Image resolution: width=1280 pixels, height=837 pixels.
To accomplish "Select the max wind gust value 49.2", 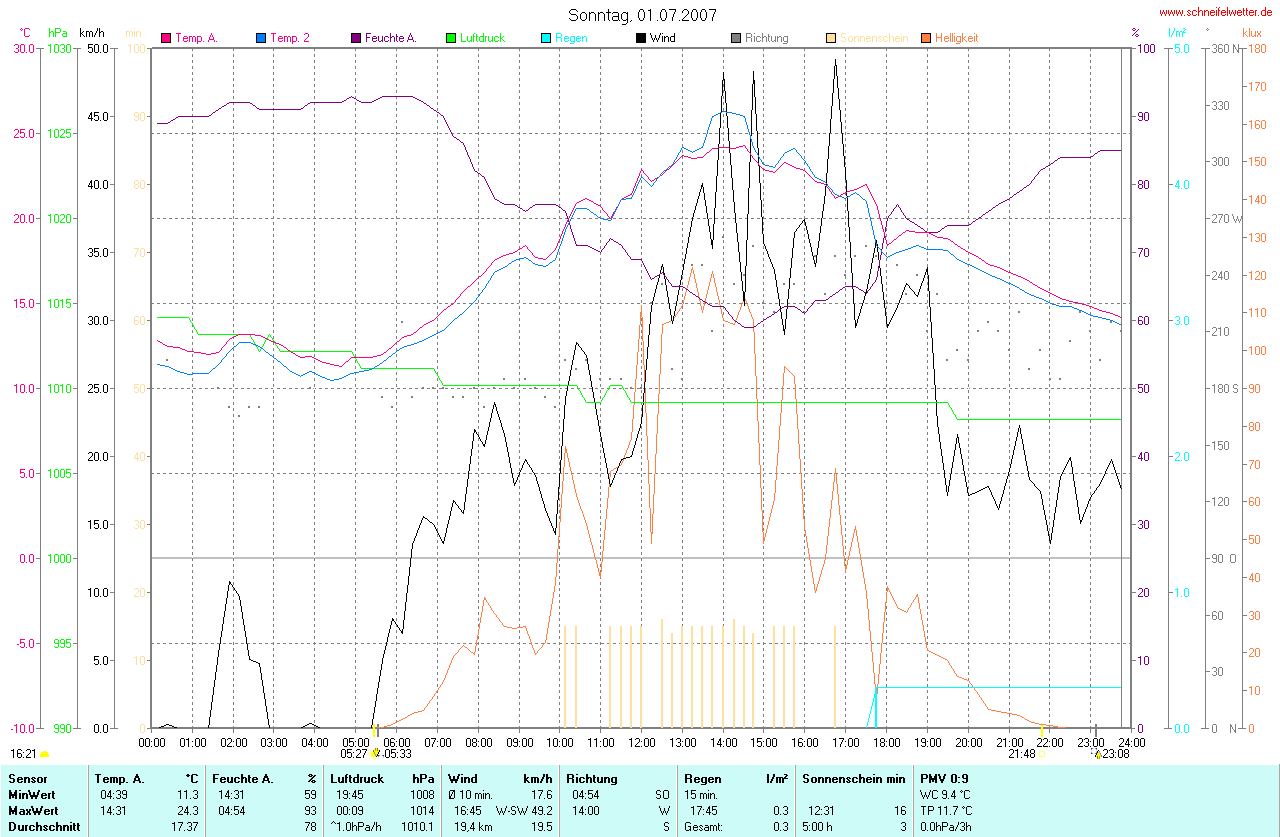I will coord(541,810).
